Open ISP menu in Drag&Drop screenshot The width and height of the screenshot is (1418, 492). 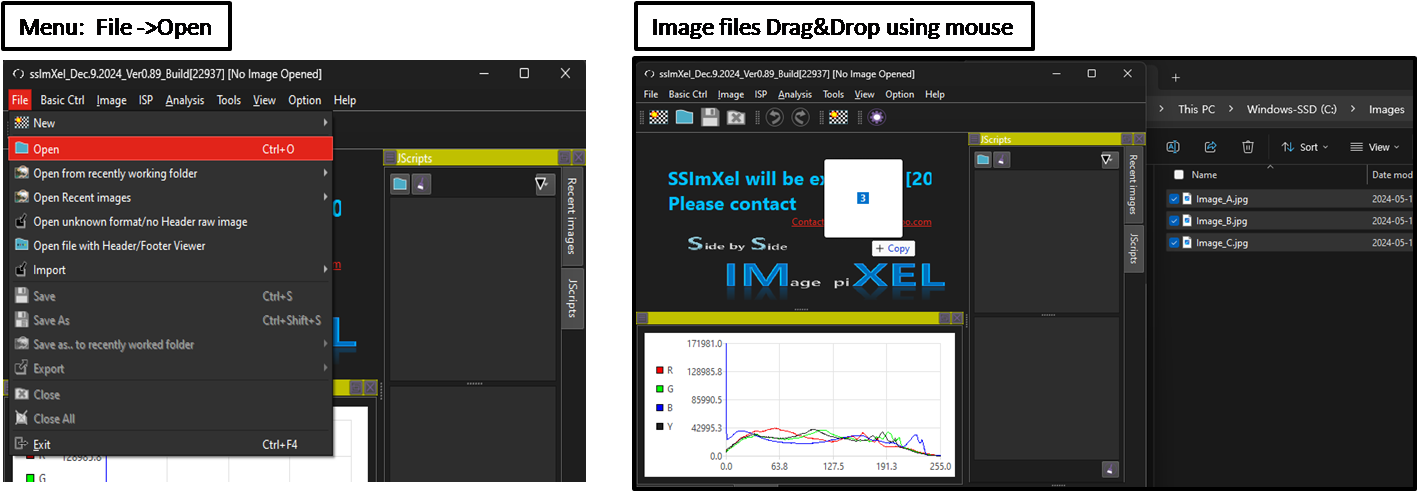click(761, 94)
